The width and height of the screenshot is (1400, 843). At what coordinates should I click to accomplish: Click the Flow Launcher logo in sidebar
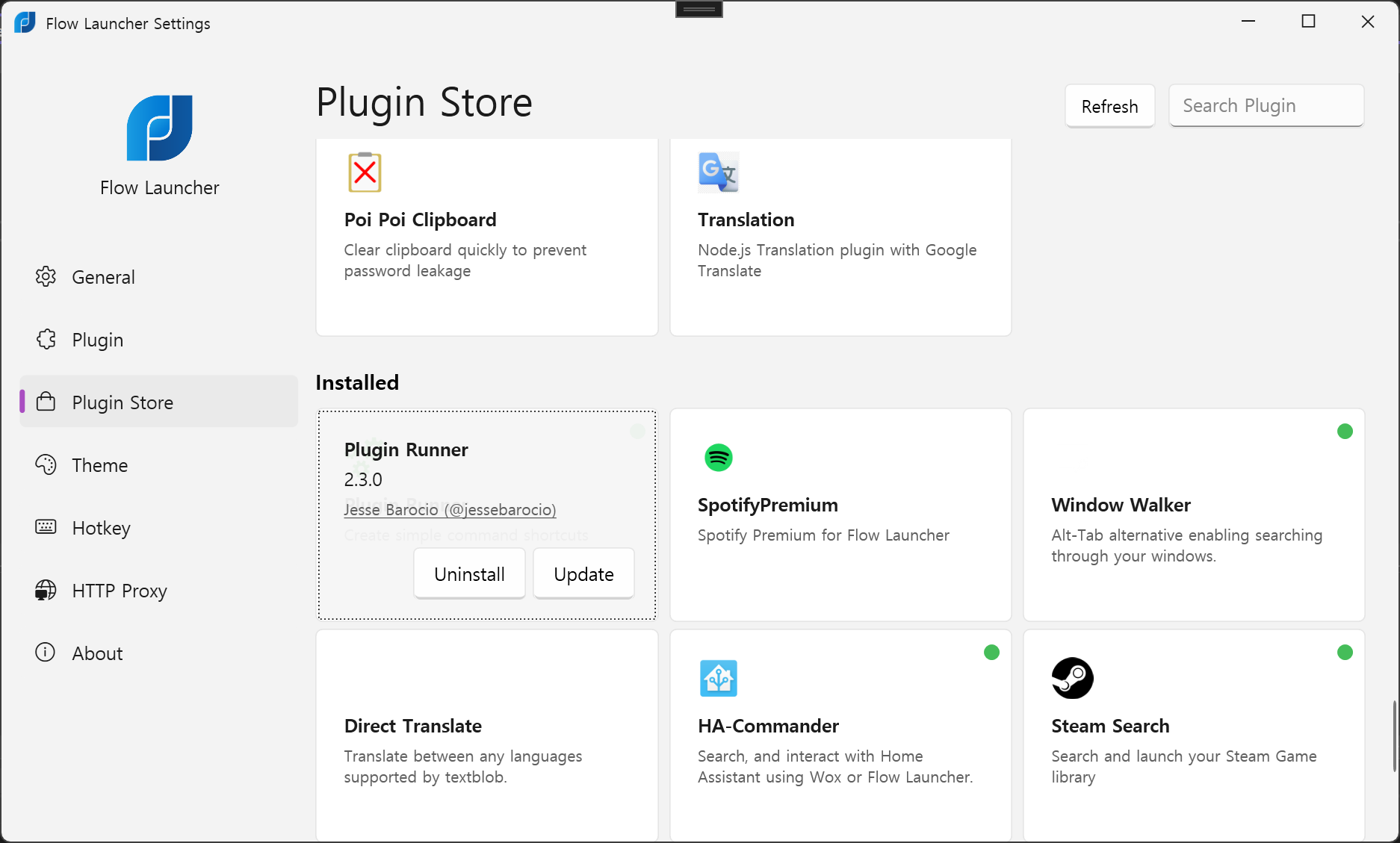[x=160, y=128]
